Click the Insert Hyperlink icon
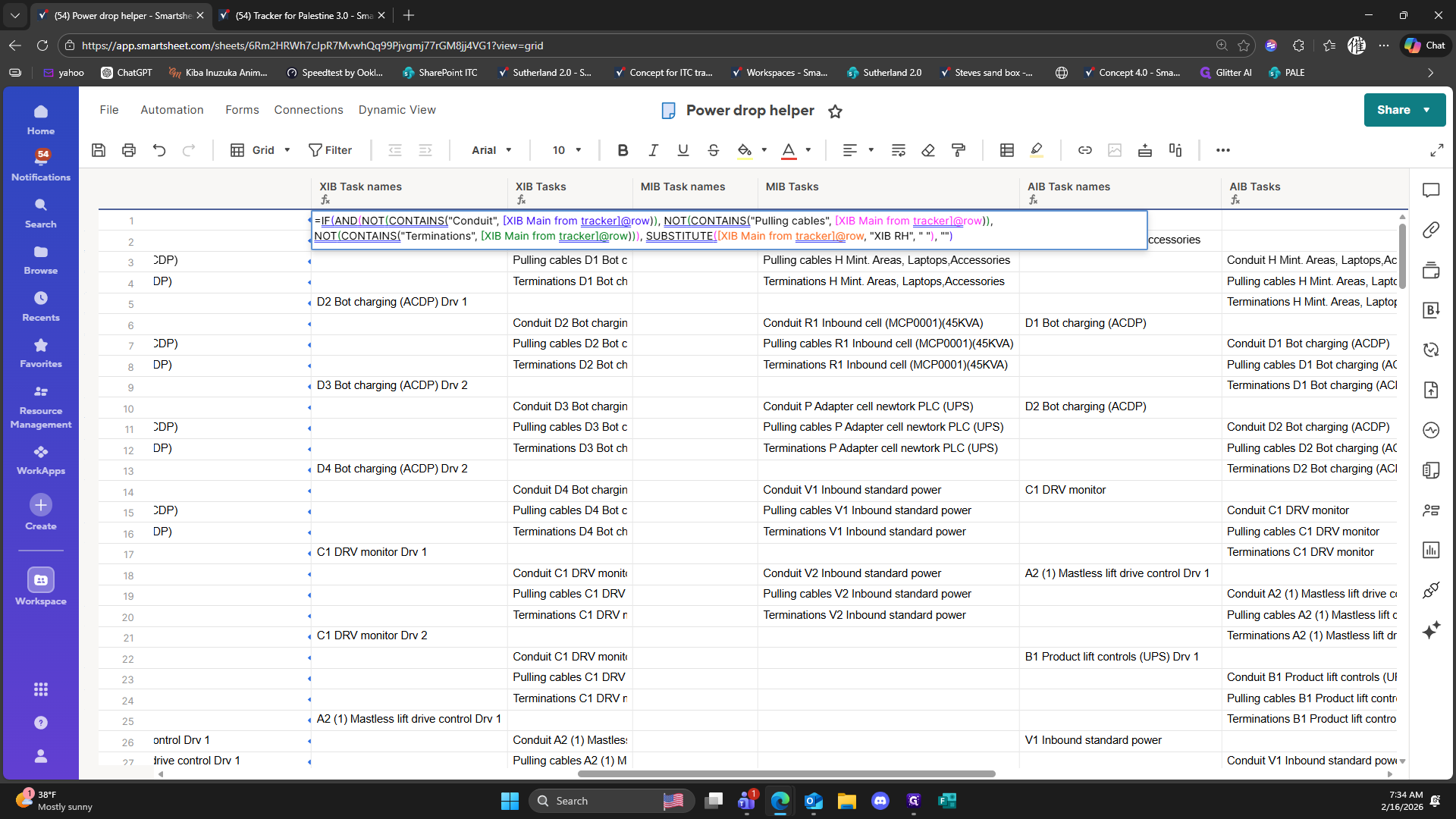 click(1084, 150)
